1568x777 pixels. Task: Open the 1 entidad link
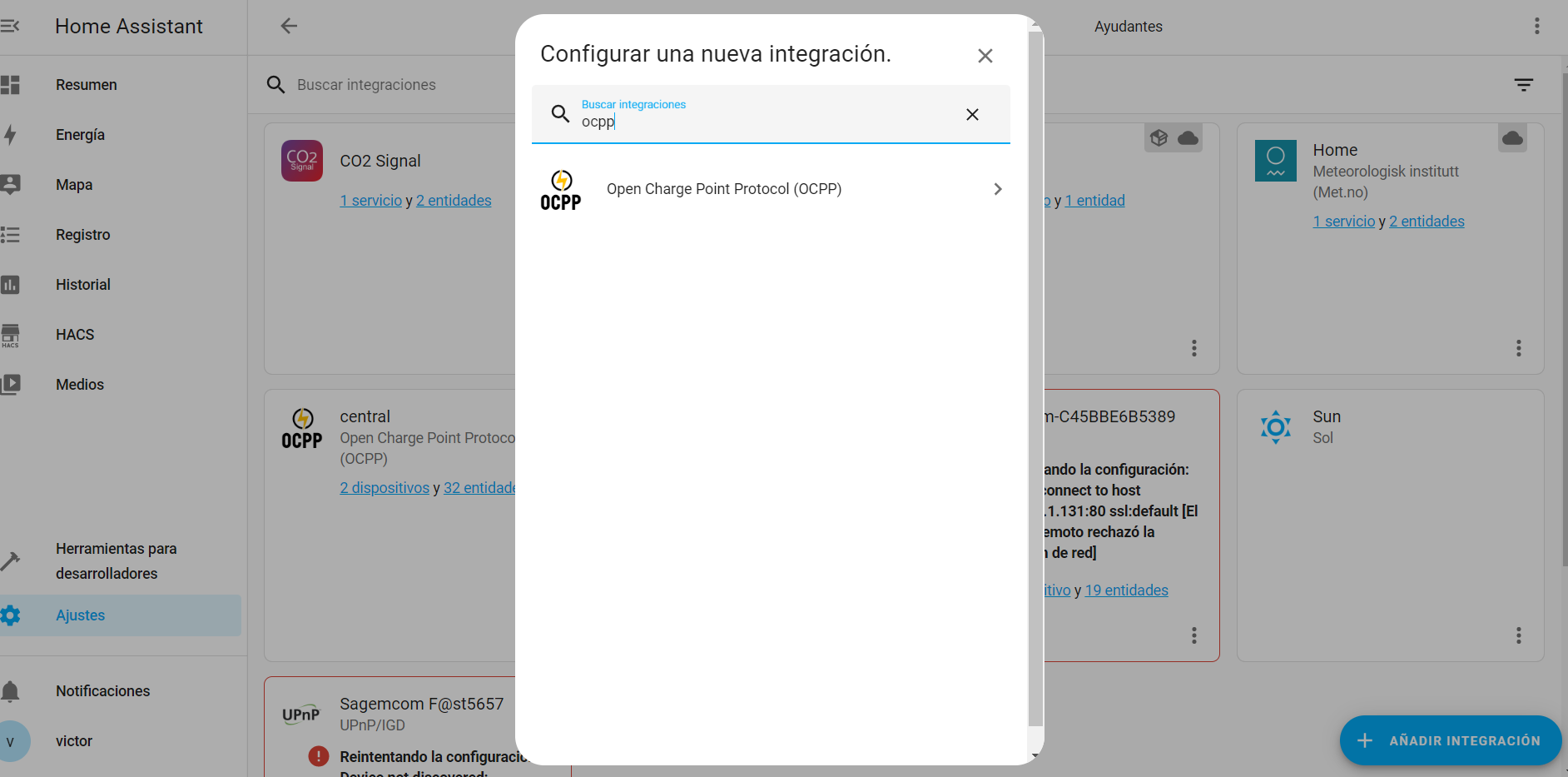[1095, 201]
